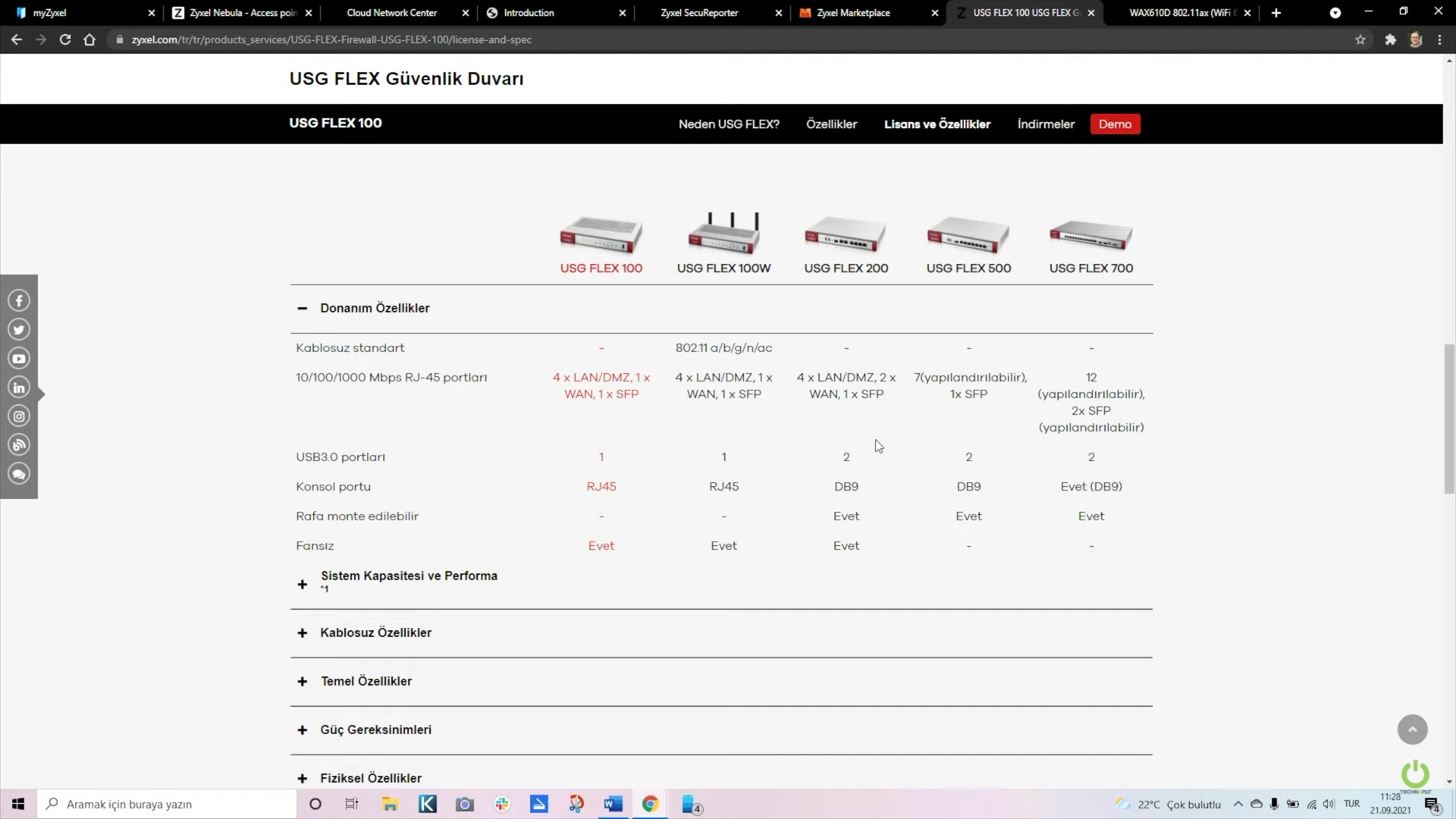The width and height of the screenshot is (1456, 819).
Task: Collapse the Donanım Özellikler section
Action: pos(303,308)
